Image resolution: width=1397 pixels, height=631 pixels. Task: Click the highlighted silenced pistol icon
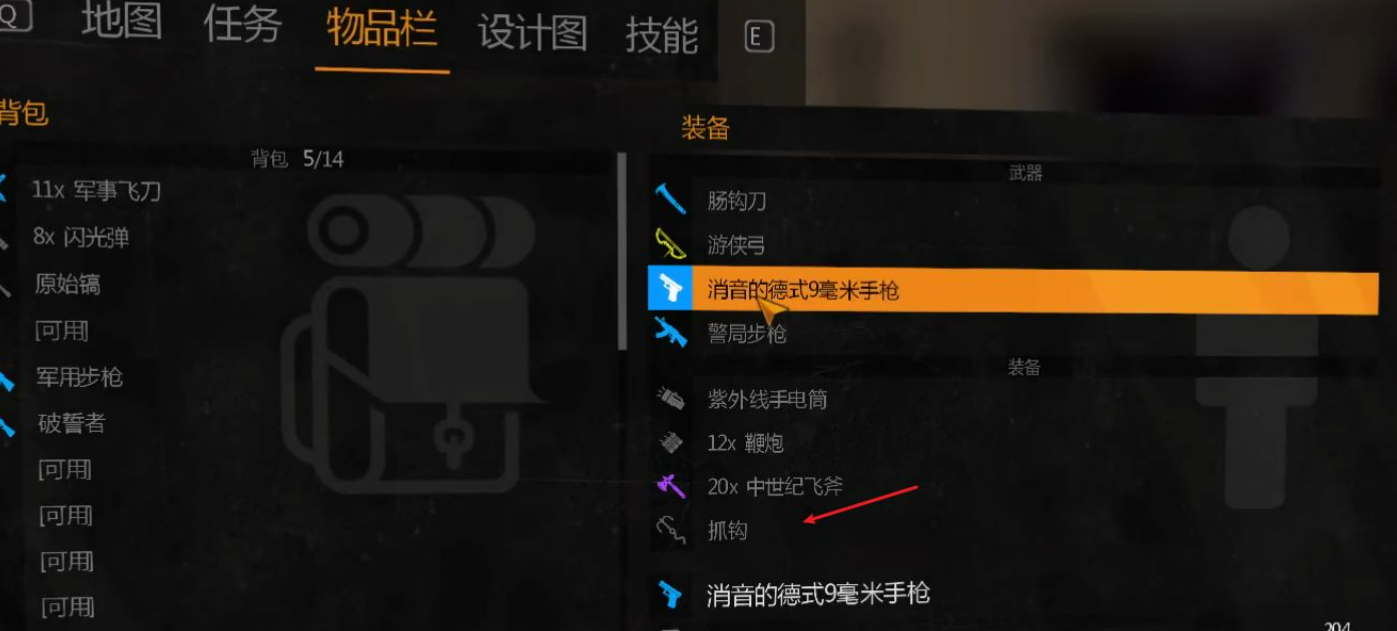point(669,289)
